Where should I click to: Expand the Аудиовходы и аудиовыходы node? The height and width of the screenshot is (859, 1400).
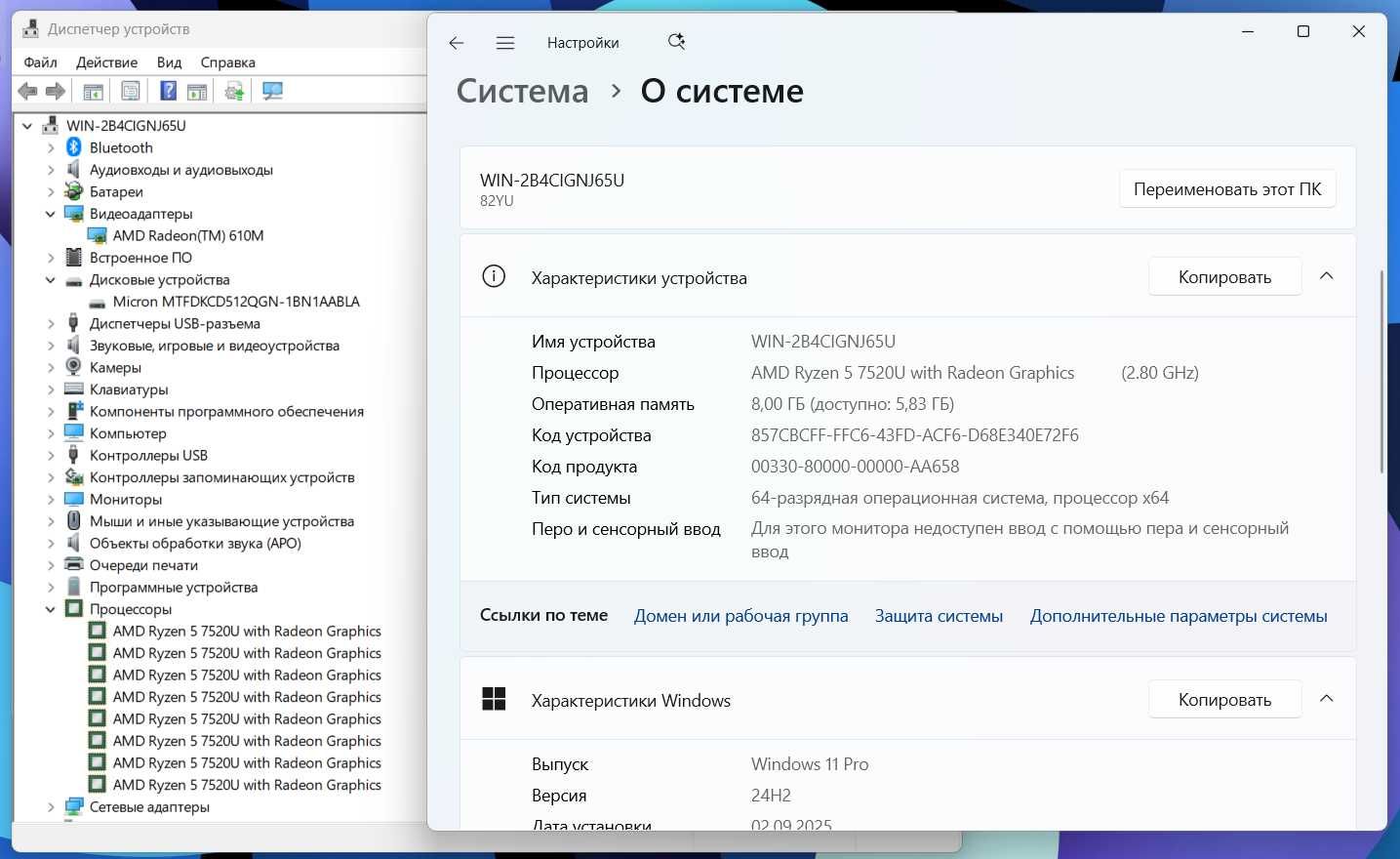51,170
